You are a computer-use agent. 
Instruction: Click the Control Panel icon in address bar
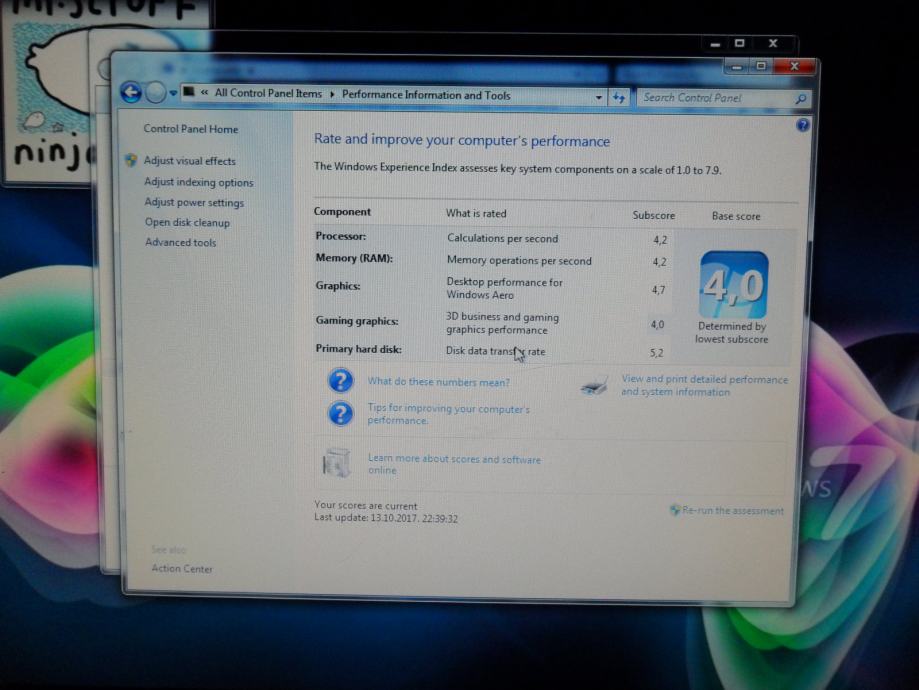[x=189, y=91]
